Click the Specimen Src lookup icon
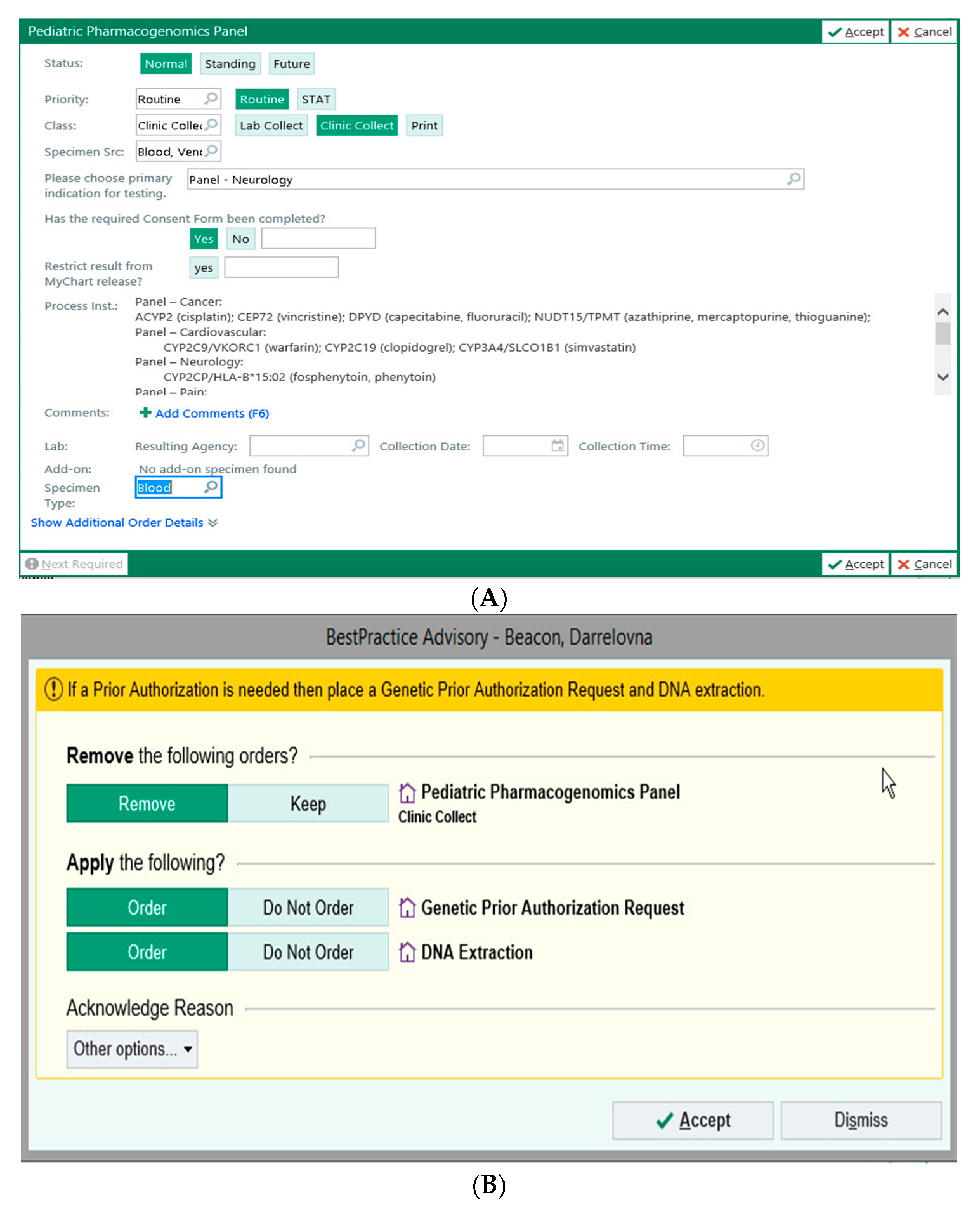The height and width of the screenshot is (1210, 980). pos(211,151)
